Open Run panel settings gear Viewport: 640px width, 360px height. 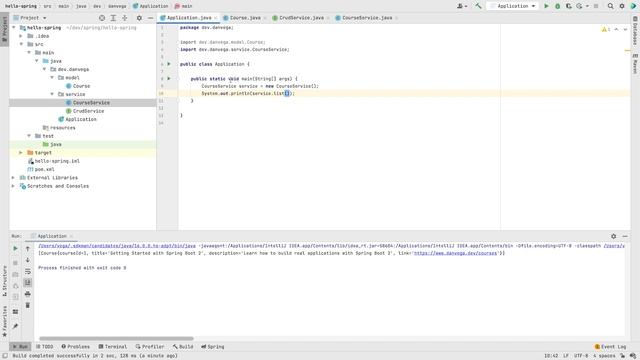click(613, 236)
